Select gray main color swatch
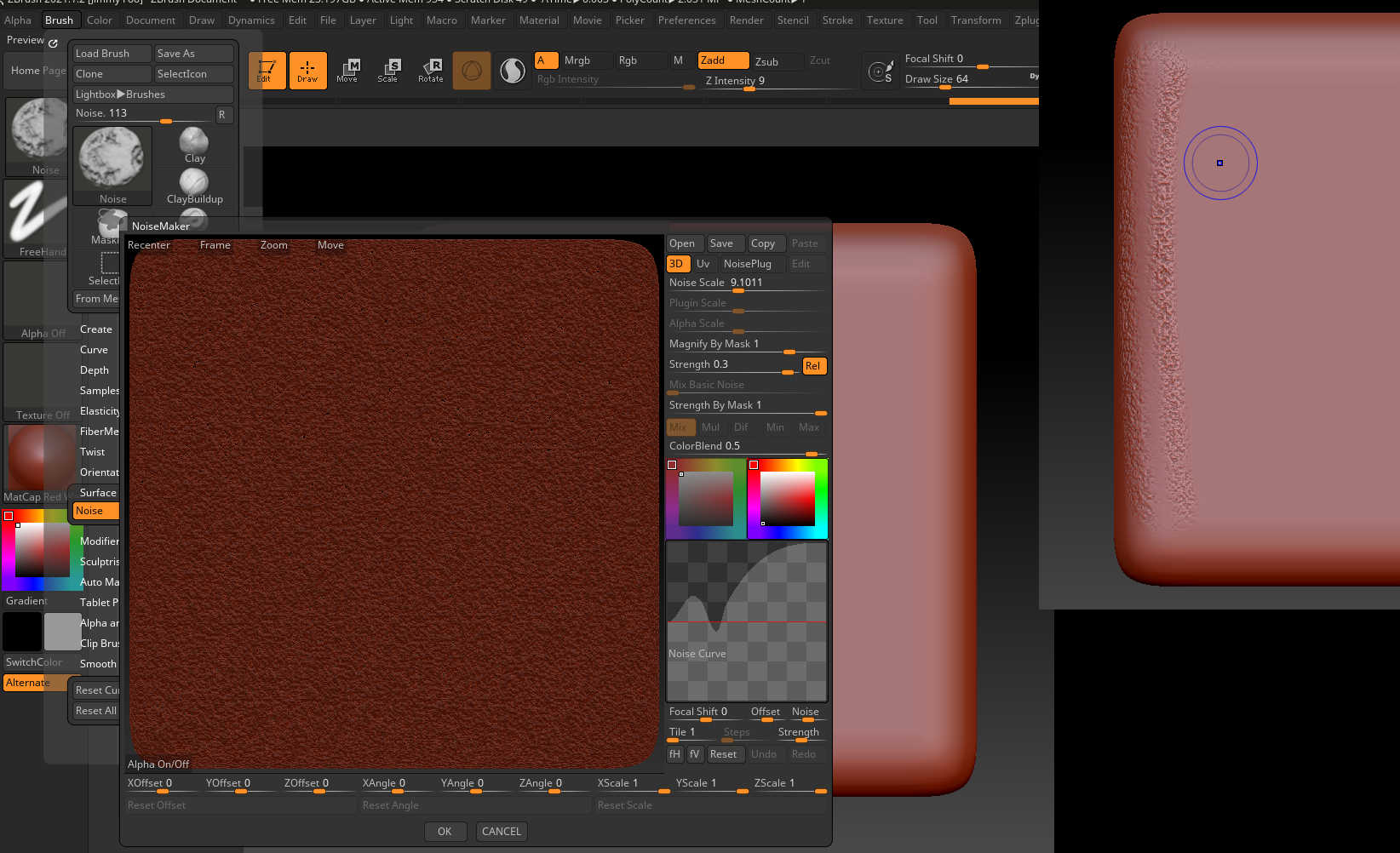Screen dimensions: 1400x853 (61, 632)
